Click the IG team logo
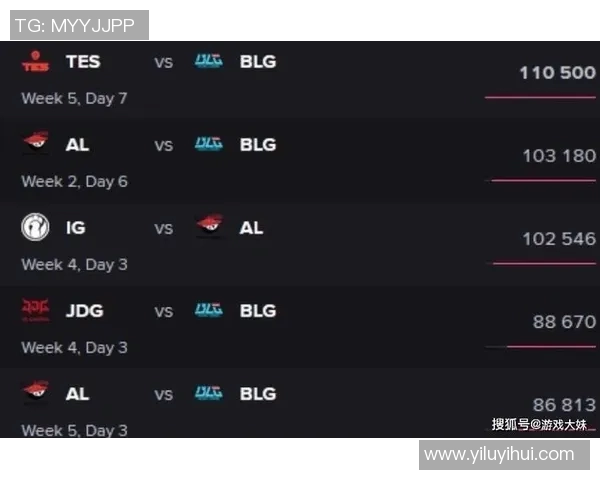600x480 pixels. [x=35, y=227]
